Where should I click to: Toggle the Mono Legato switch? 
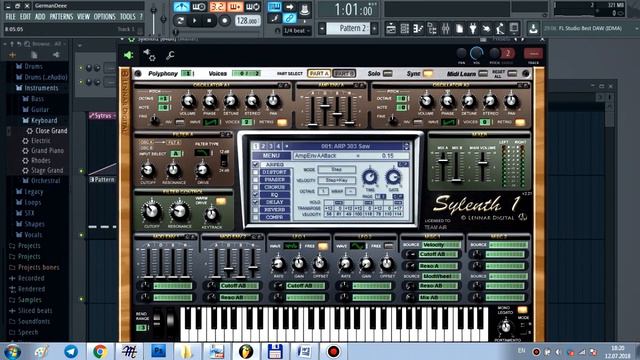522,310
